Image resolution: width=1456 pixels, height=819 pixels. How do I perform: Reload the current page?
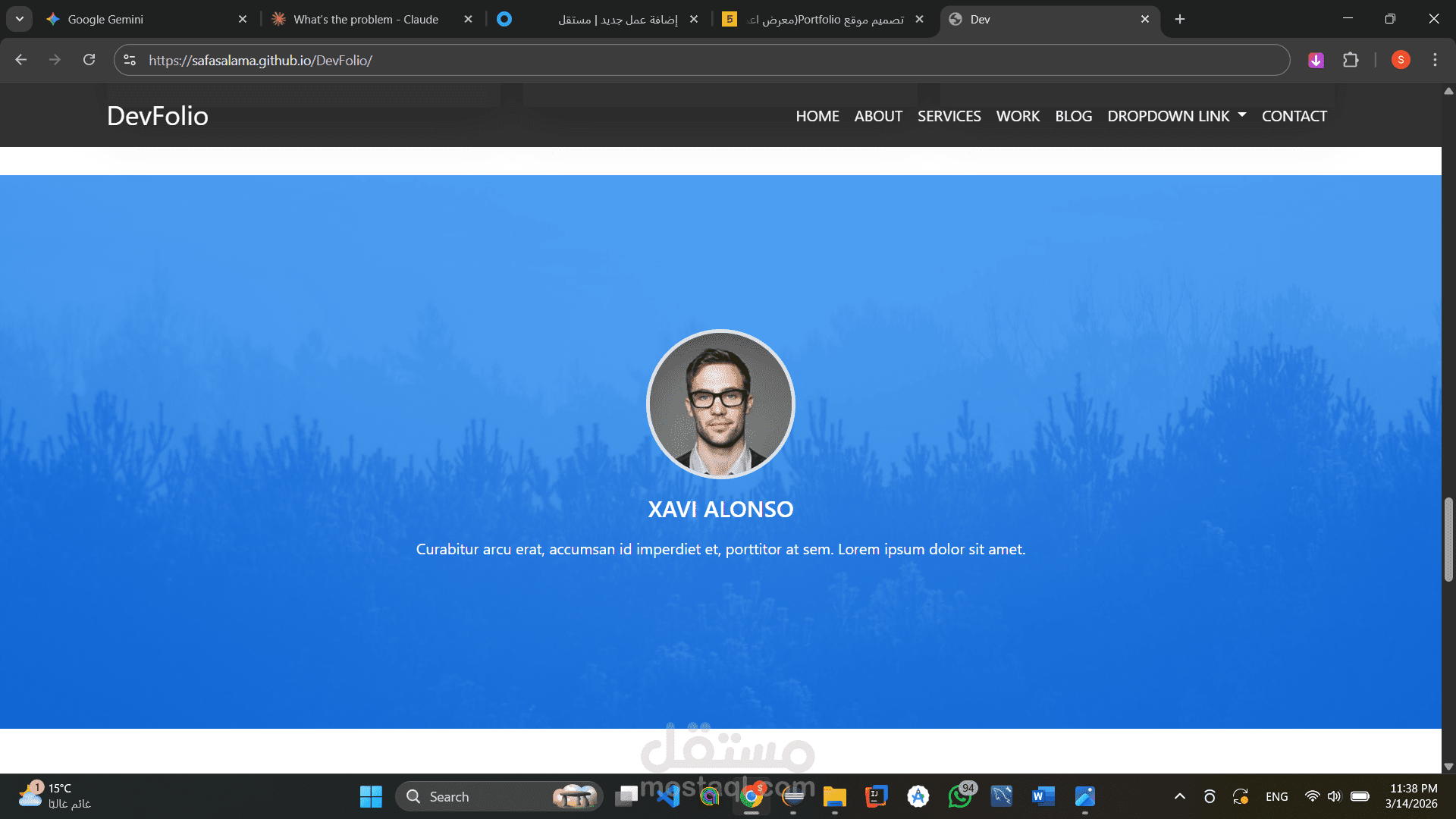pyautogui.click(x=89, y=60)
